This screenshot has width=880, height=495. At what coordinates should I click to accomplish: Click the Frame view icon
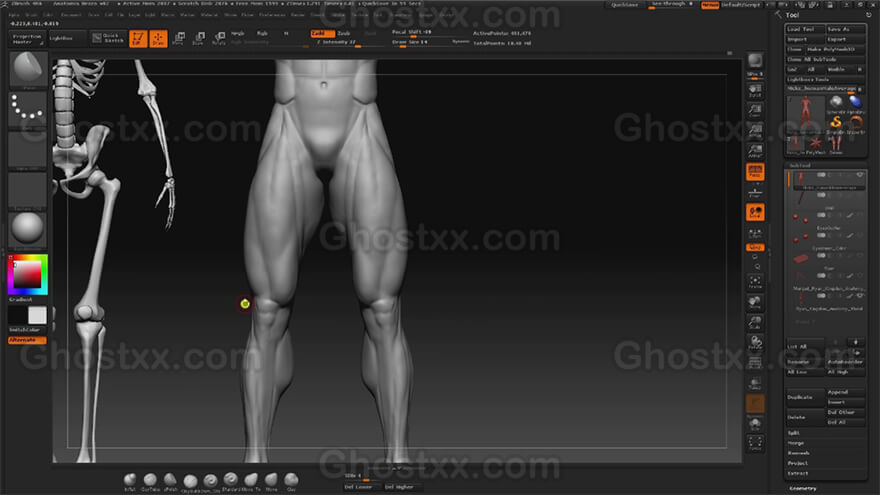click(755, 282)
